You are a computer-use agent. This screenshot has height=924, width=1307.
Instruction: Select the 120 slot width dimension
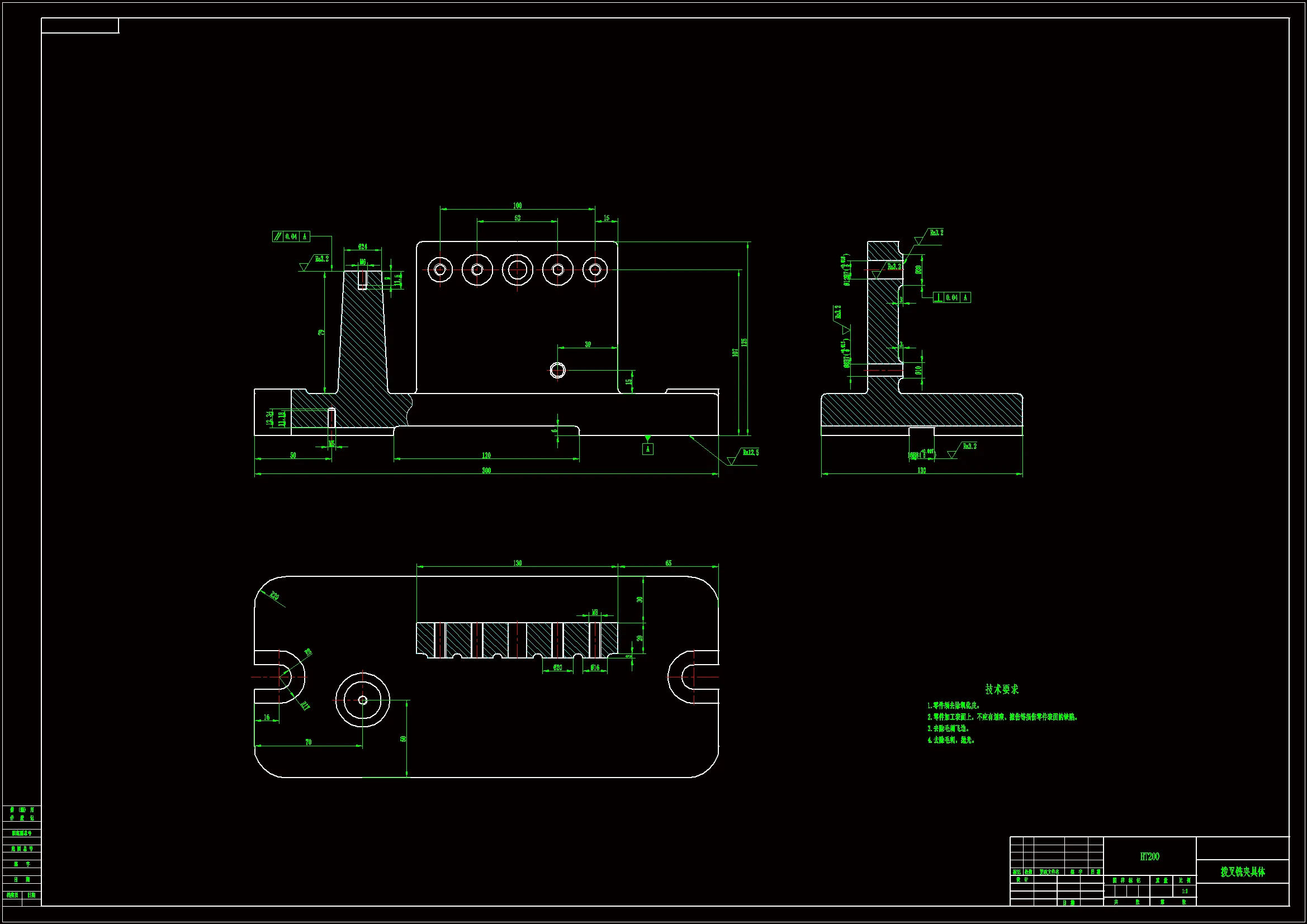pyautogui.click(x=486, y=456)
